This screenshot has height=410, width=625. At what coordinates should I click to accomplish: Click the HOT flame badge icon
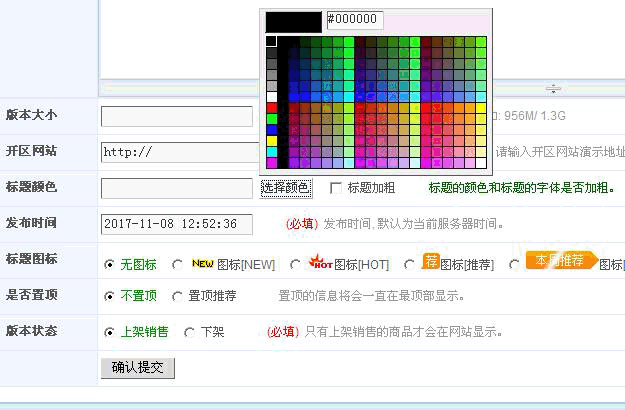pyautogui.click(x=320, y=261)
